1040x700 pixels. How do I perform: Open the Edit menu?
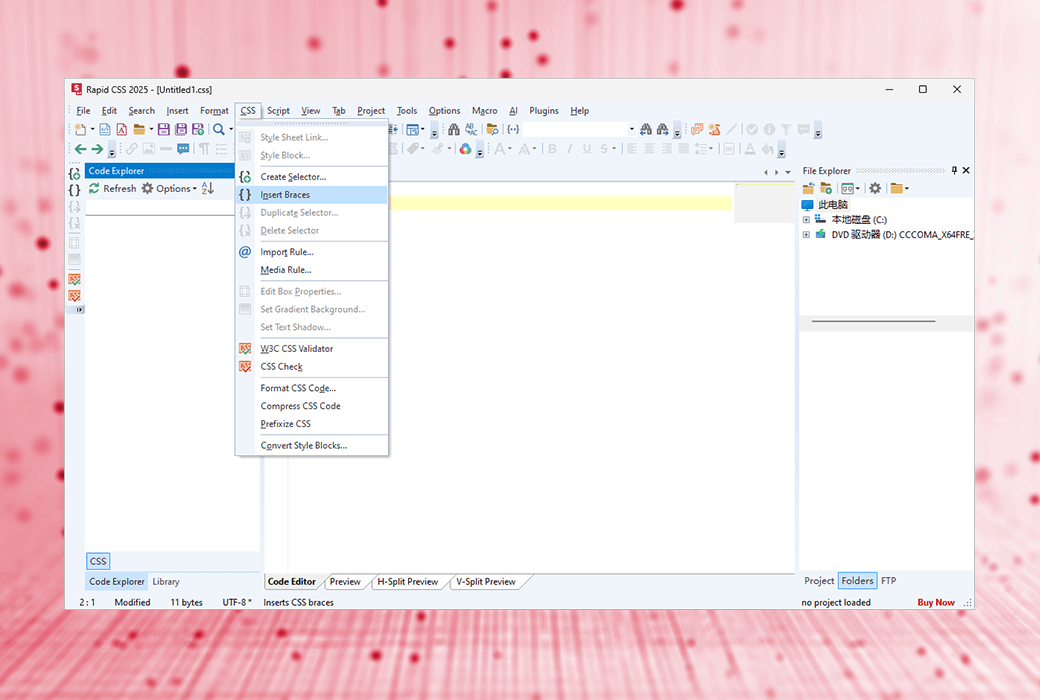point(109,111)
